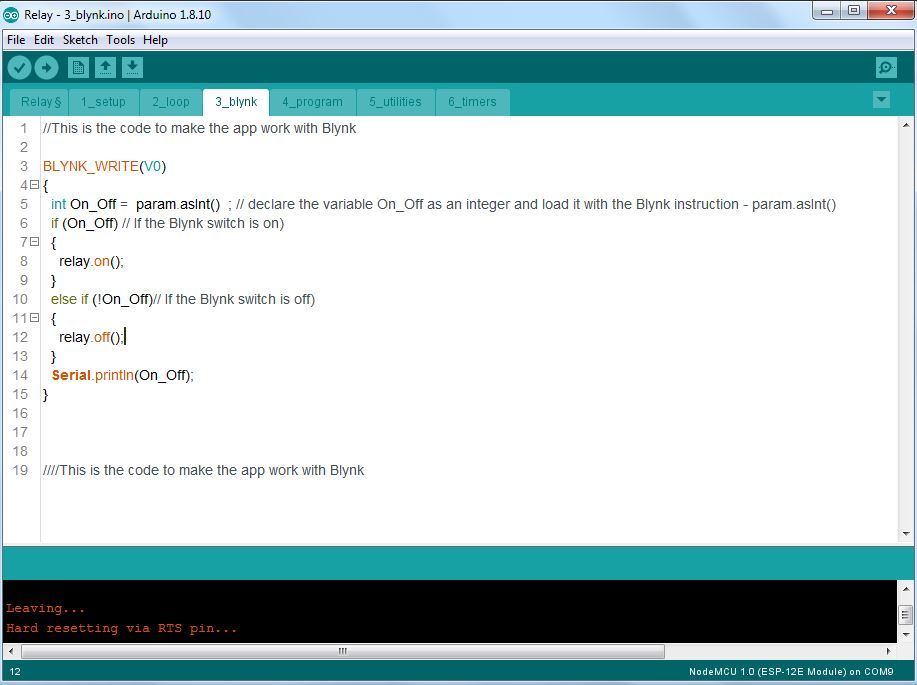The width and height of the screenshot is (917, 685).
Task: Click the NodeMCU 1.0 board status text
Action: (x=791, y=672)
